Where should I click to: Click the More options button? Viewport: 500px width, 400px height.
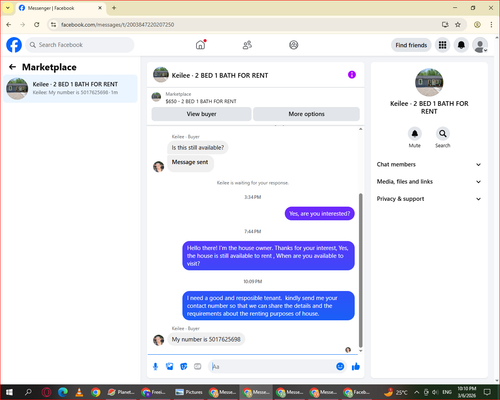tap(306, 114)
